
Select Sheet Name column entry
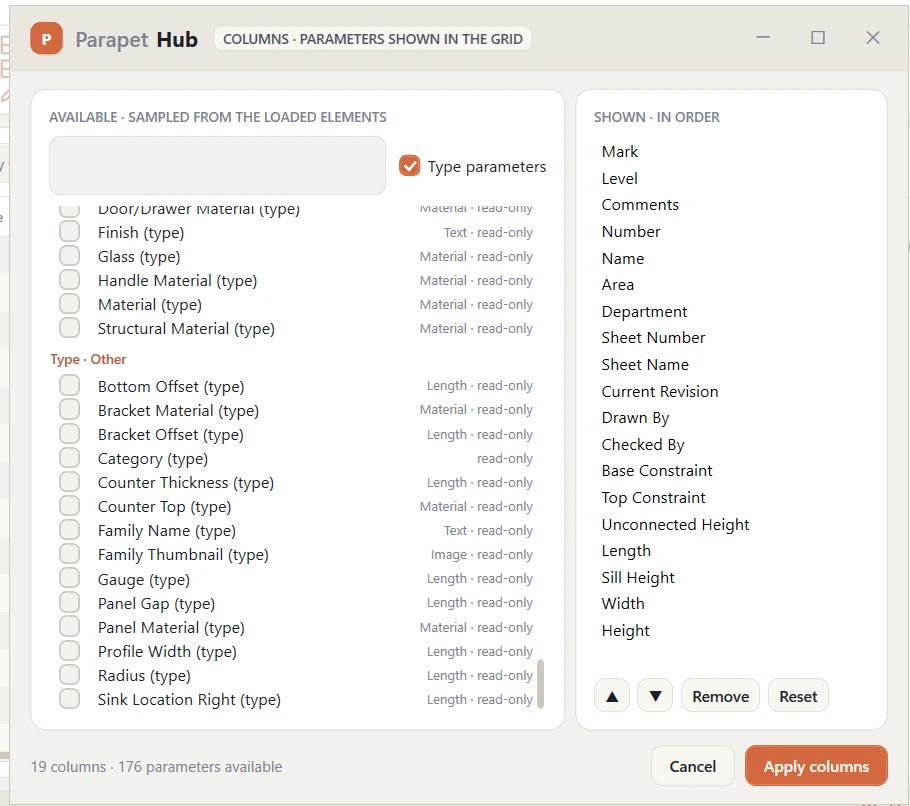point(645,364)
